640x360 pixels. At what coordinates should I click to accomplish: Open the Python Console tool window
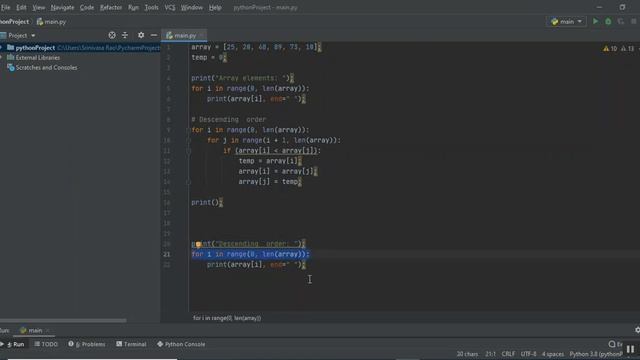pos(181,344)
